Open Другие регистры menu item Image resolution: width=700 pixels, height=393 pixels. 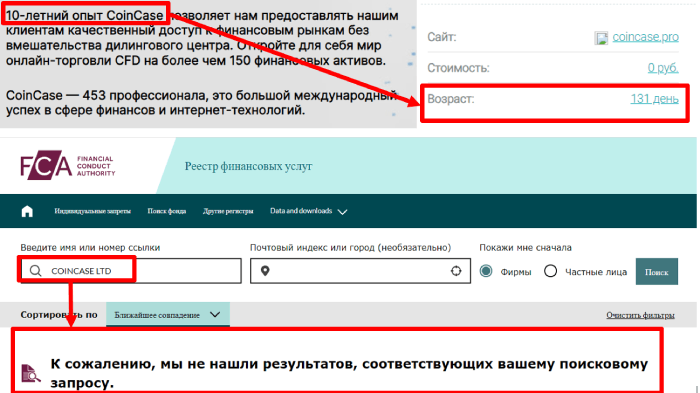click(228, 211)
